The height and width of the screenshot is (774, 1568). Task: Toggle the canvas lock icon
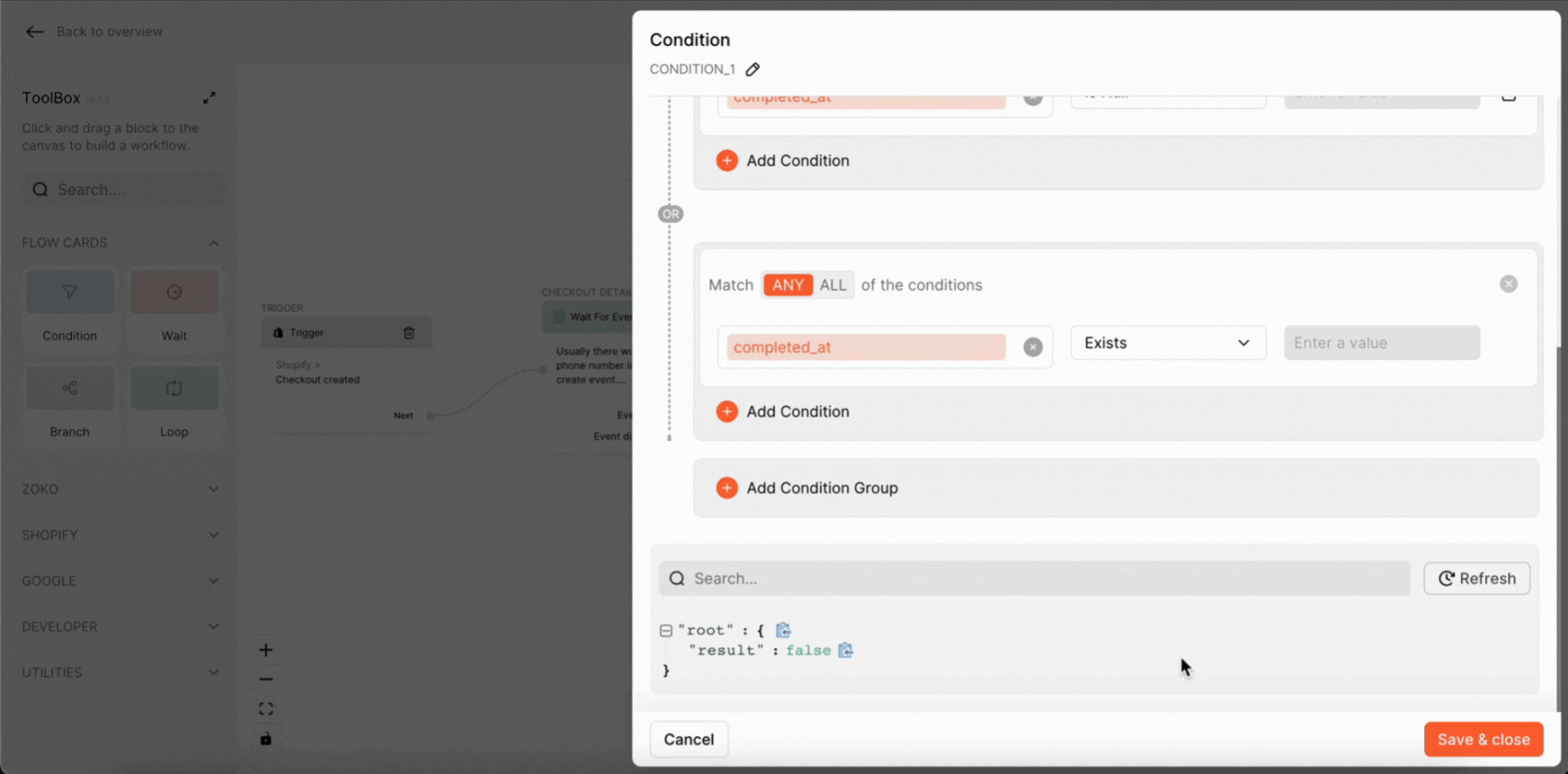[x=266, y=739]
